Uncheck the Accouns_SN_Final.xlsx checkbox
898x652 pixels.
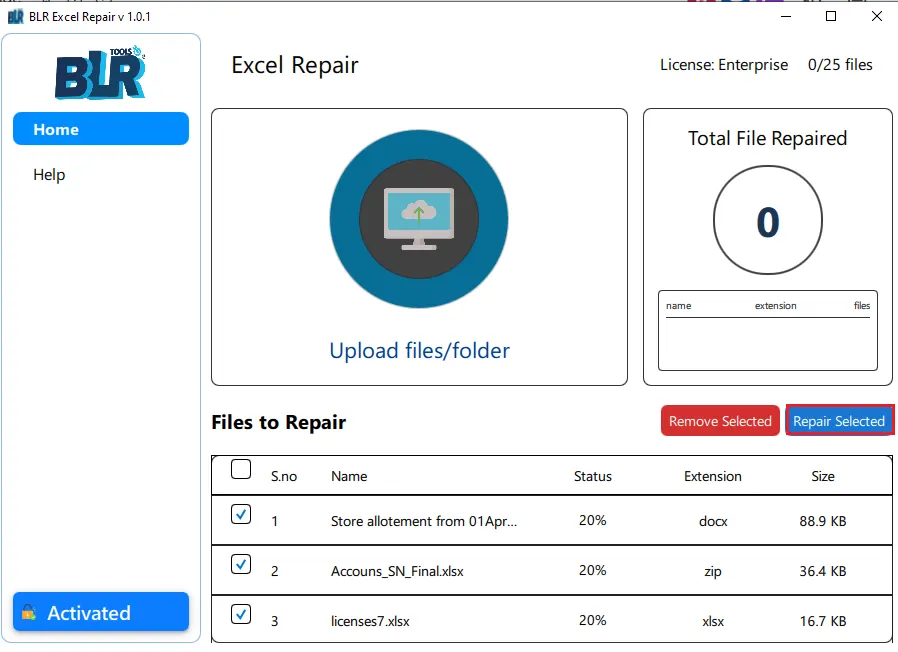click(240, 564)
